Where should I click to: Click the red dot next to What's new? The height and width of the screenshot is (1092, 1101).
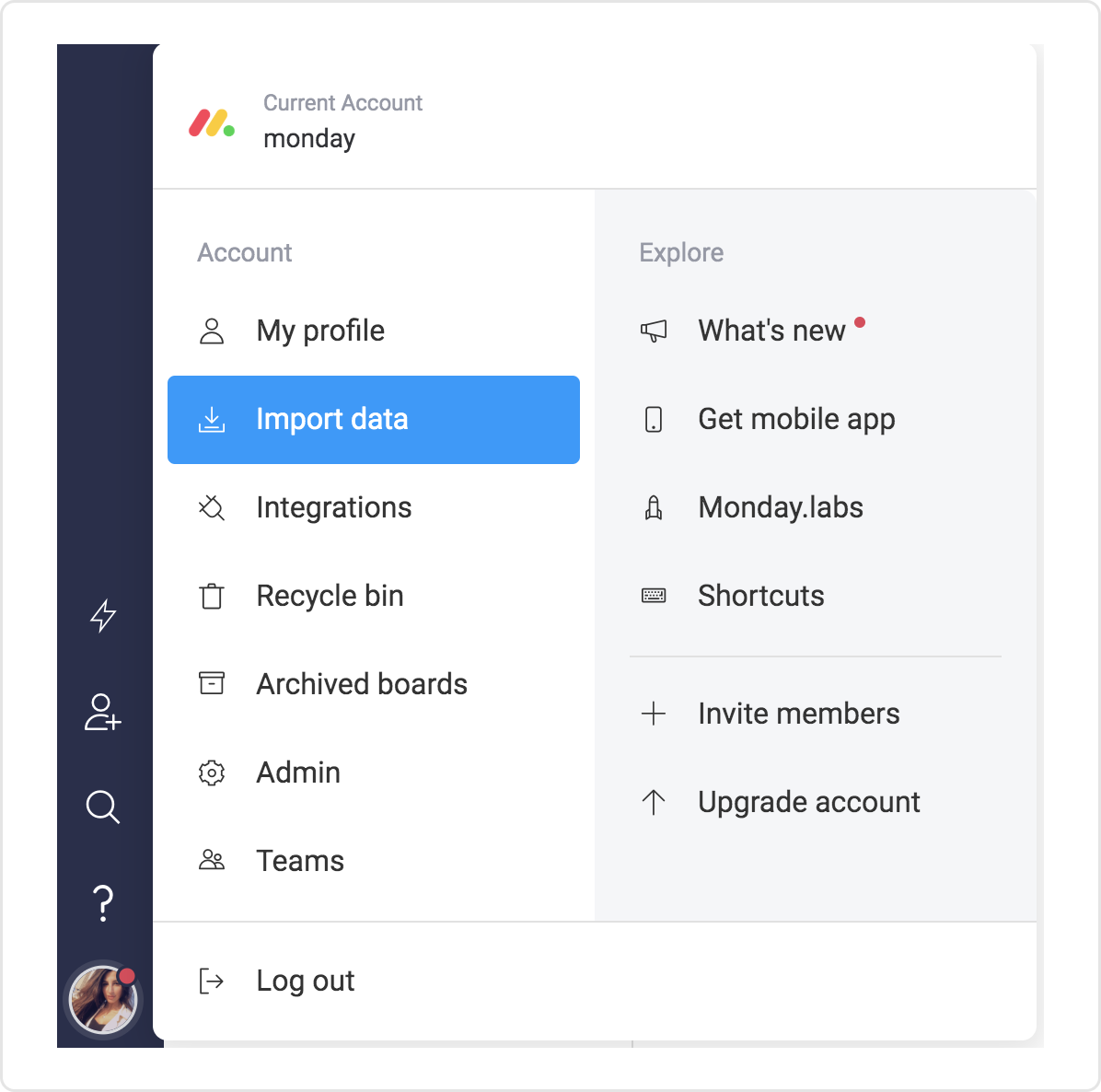[x=860, y=322]
